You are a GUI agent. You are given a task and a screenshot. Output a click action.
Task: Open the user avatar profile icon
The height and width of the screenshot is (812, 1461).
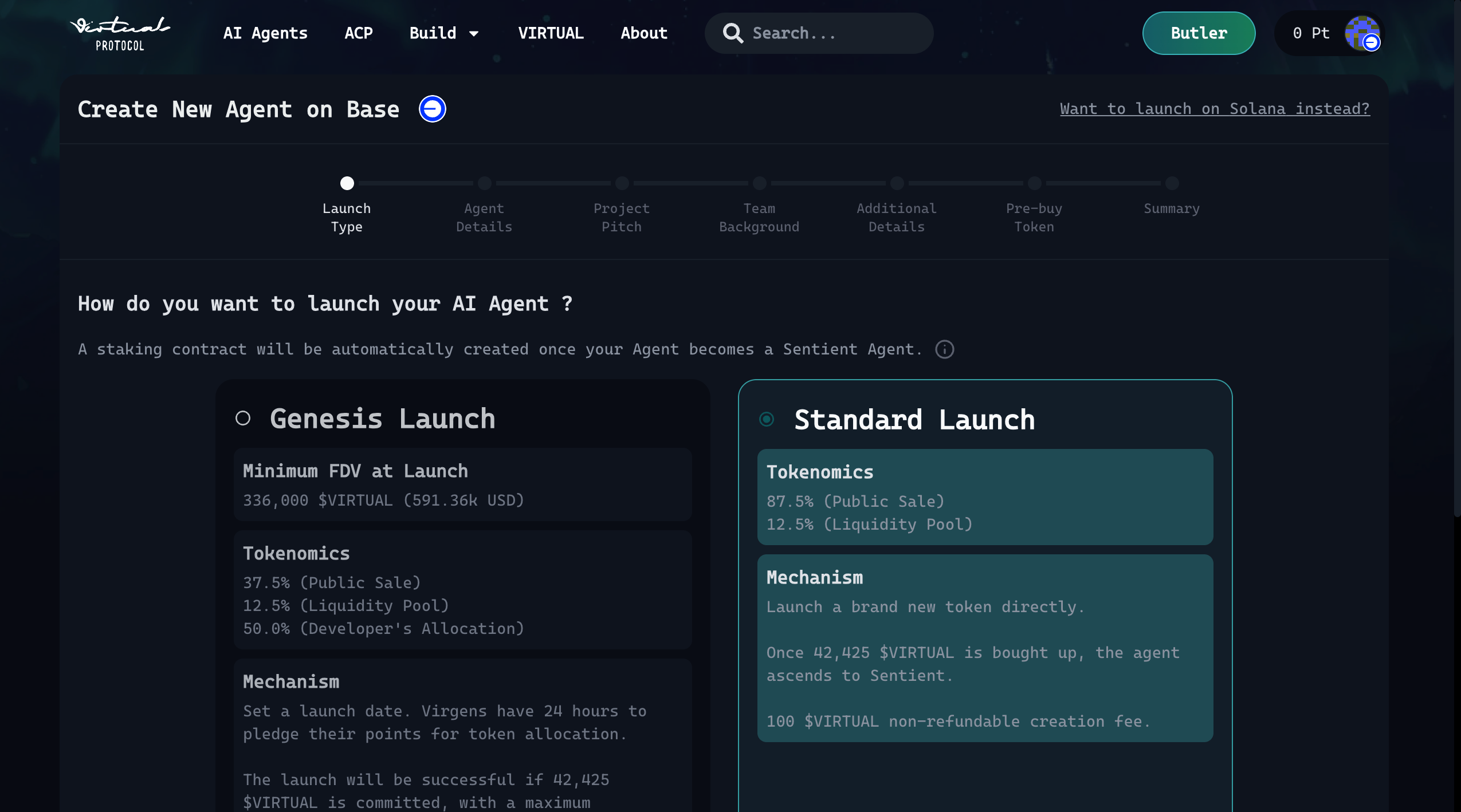tap(1362, 33)
